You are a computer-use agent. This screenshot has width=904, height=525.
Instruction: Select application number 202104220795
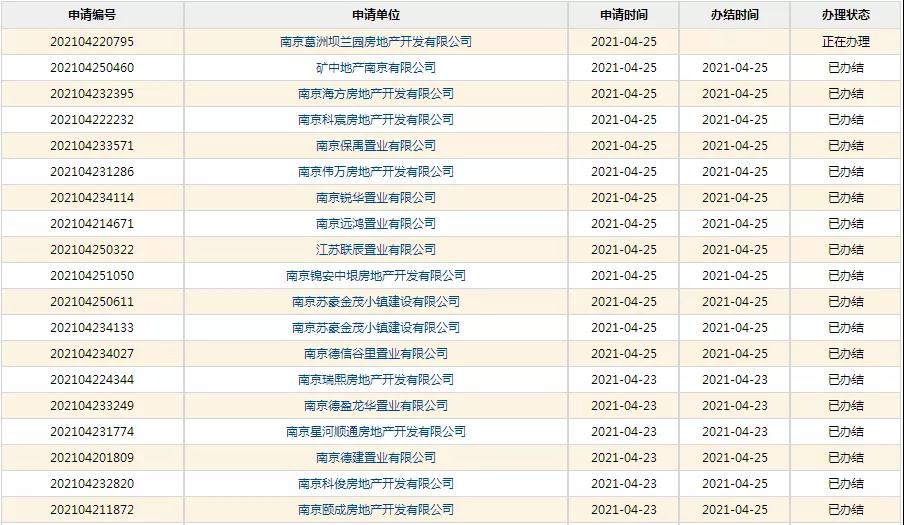tap(92, 42)
